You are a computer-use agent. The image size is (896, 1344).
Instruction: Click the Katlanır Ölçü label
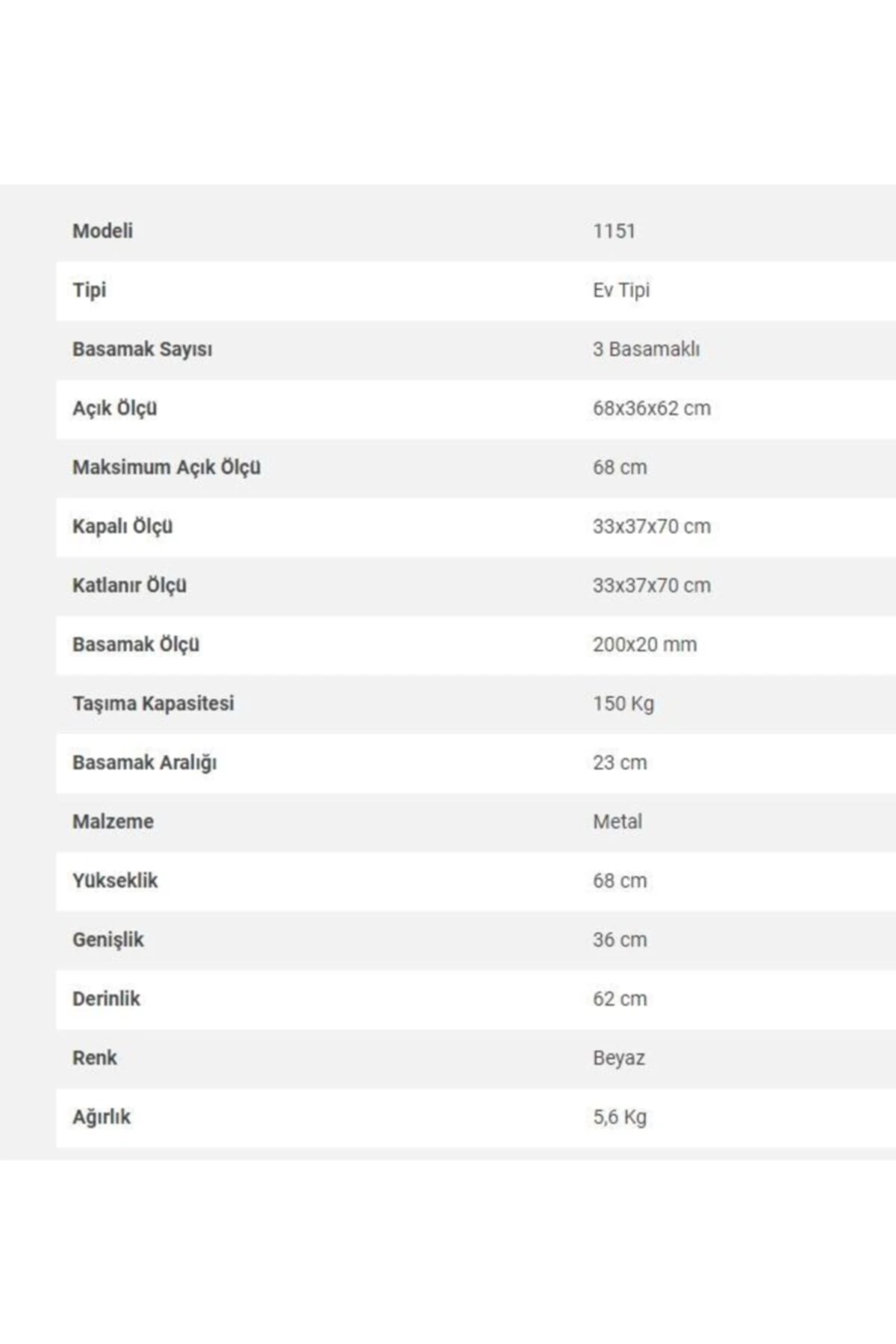[x=129, y=585]
